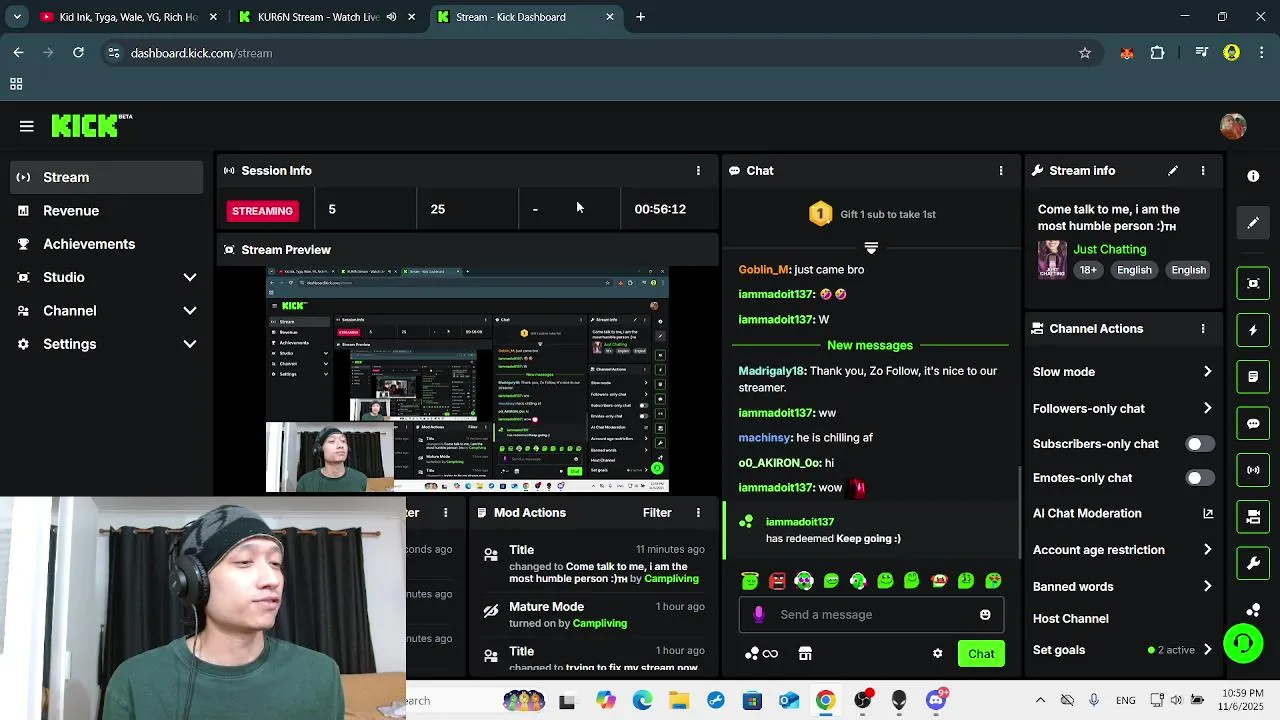Open a new browser tab
This screenshot has width=1280, height=720.
coord(641,17)
